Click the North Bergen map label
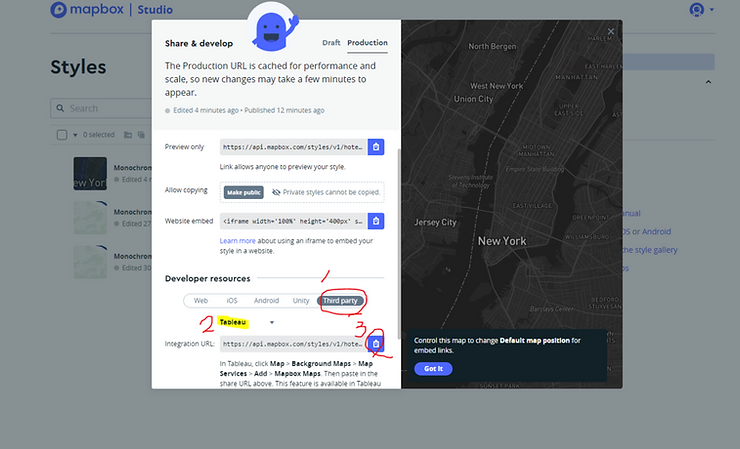The width and height of the screenshot is (740, 449). pyautogui.click(x=492, y=46)
